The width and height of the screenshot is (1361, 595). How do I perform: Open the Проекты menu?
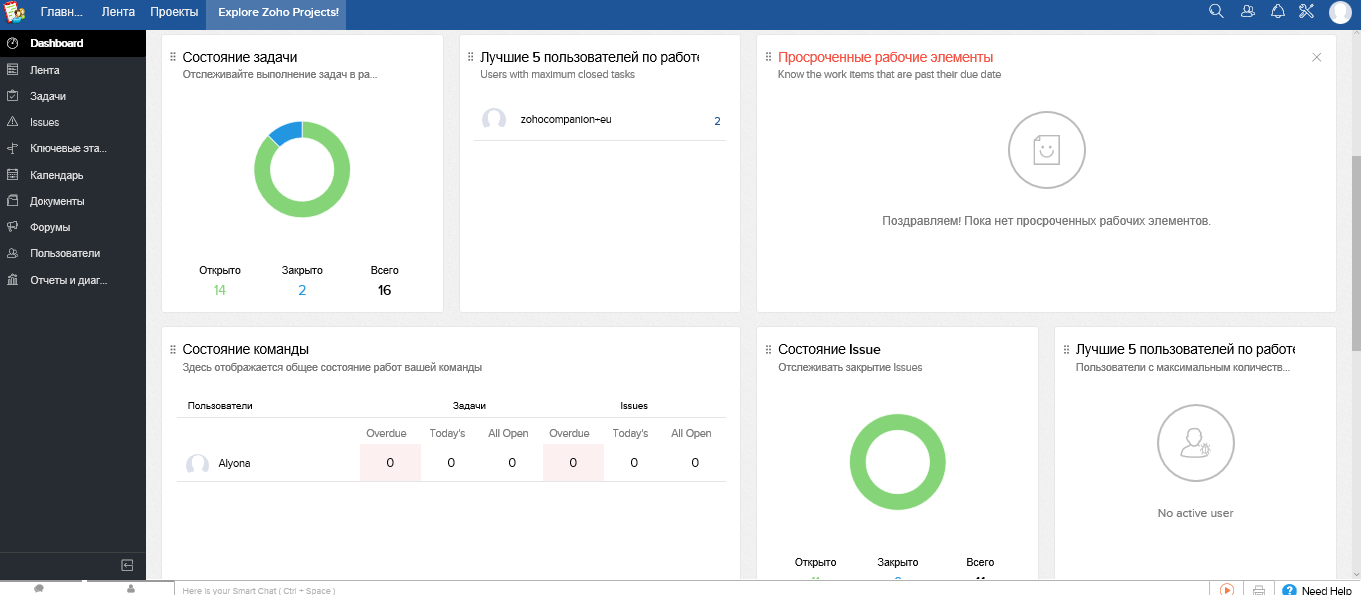(173, 11)
